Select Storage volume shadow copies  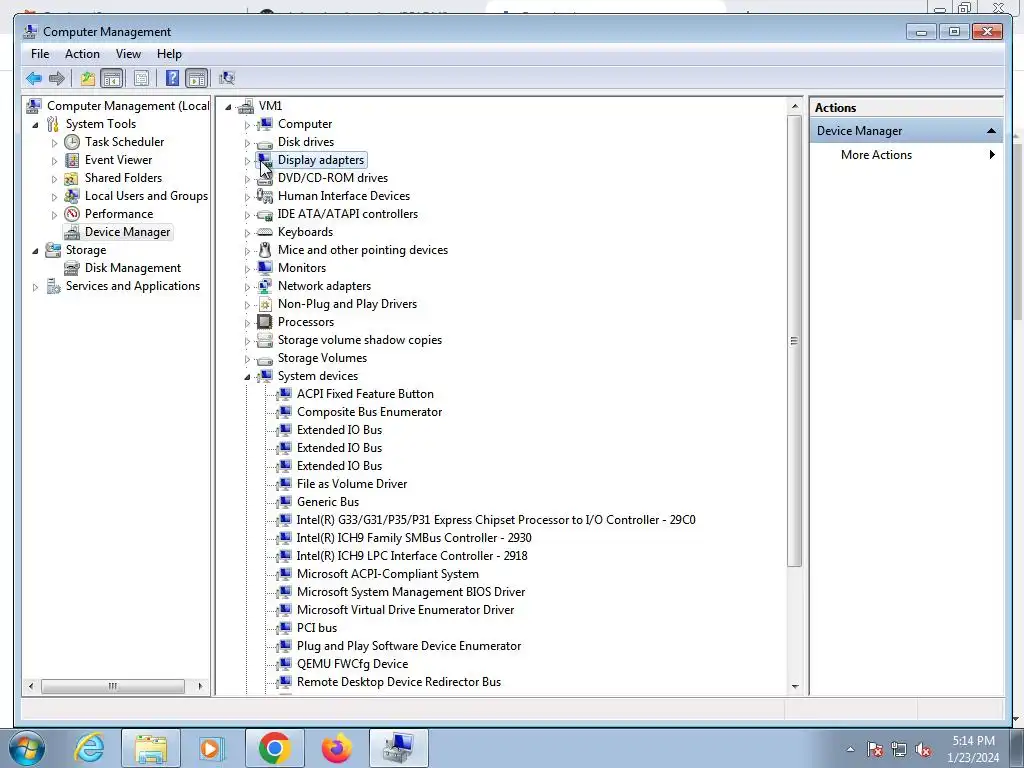[360, 340]
